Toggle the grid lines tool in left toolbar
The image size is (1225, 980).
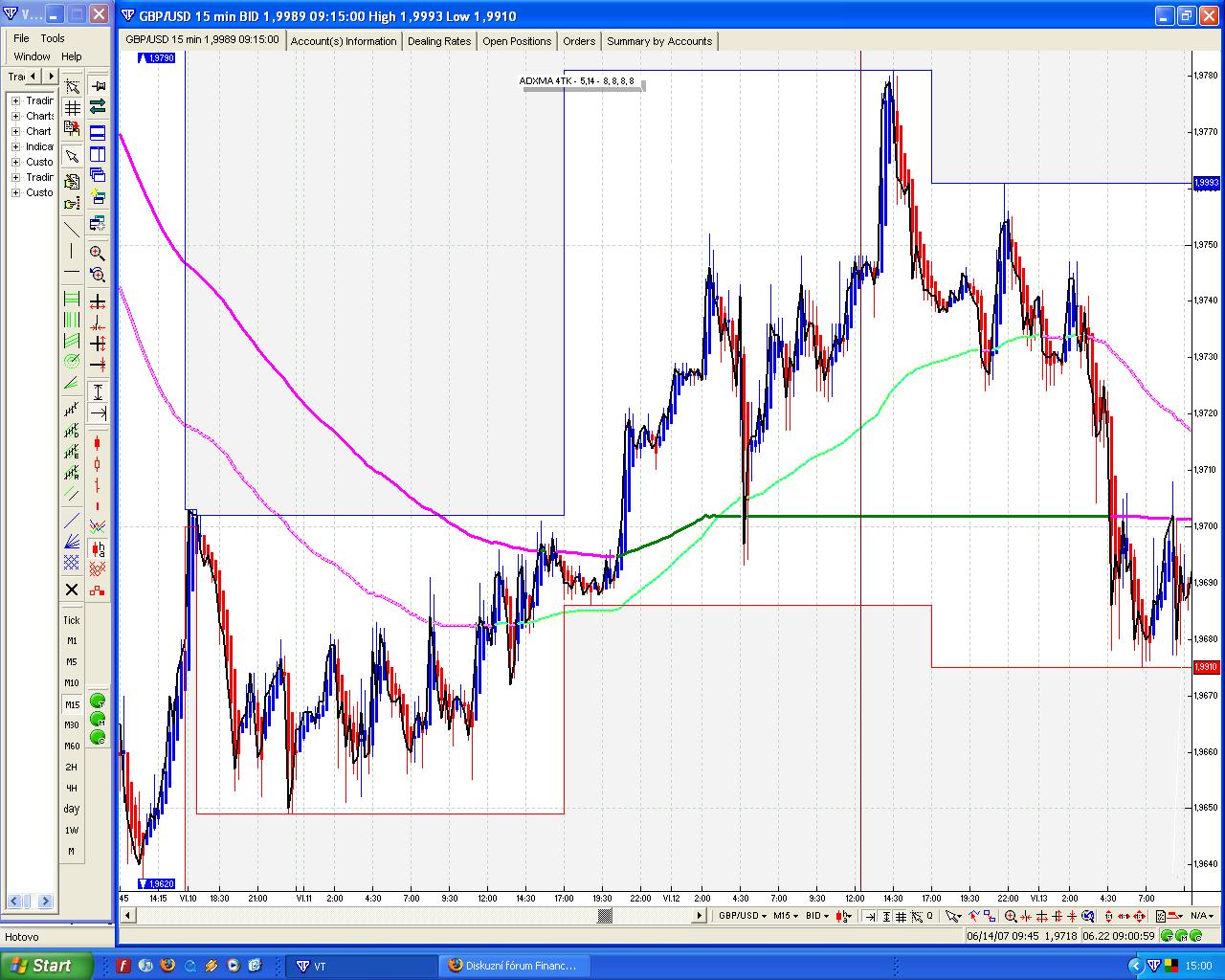(72, 108)
